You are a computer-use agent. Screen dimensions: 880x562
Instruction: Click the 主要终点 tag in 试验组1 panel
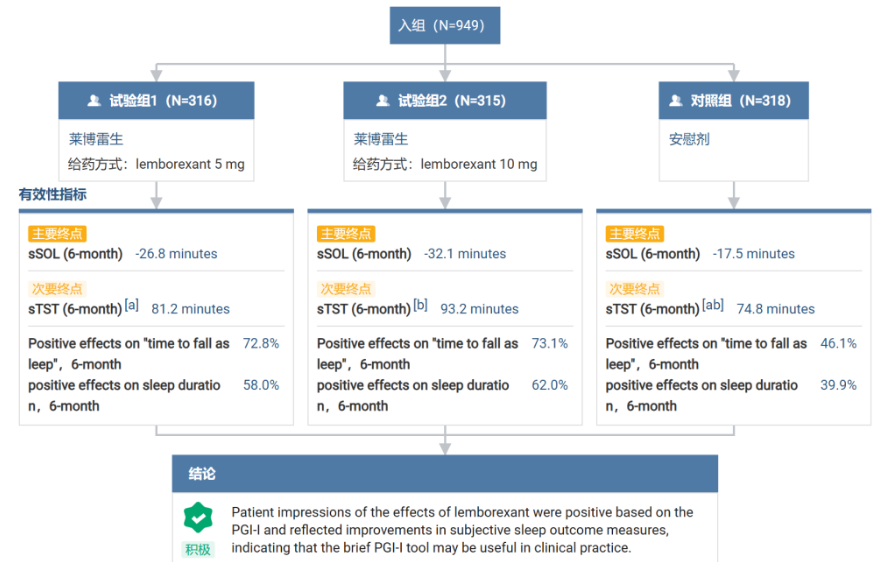pos(57,234)
